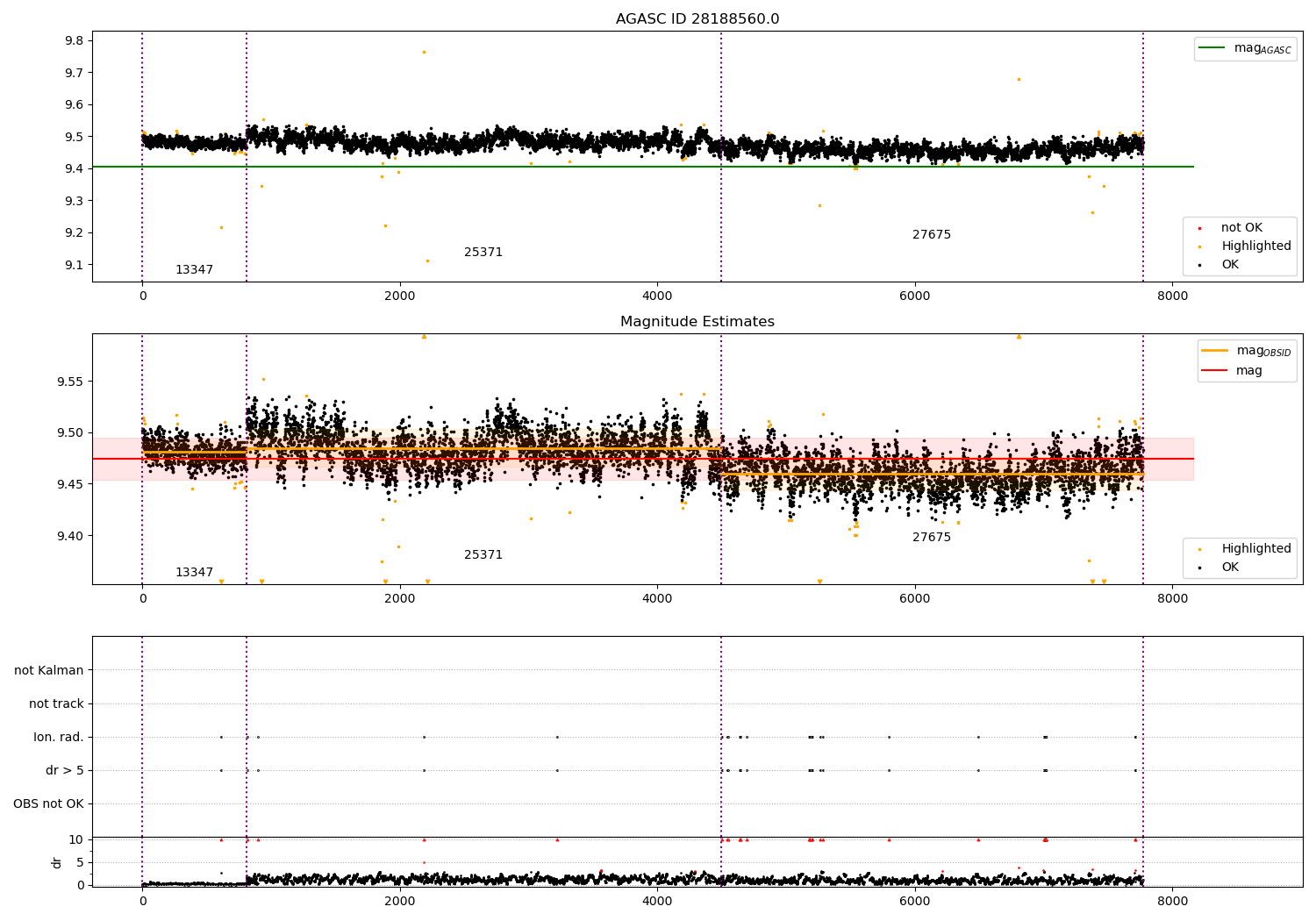This screenshot has width=1316, height=921.
Task: Click the '27675' label in the middle plot
Action: tap(932, 538)
